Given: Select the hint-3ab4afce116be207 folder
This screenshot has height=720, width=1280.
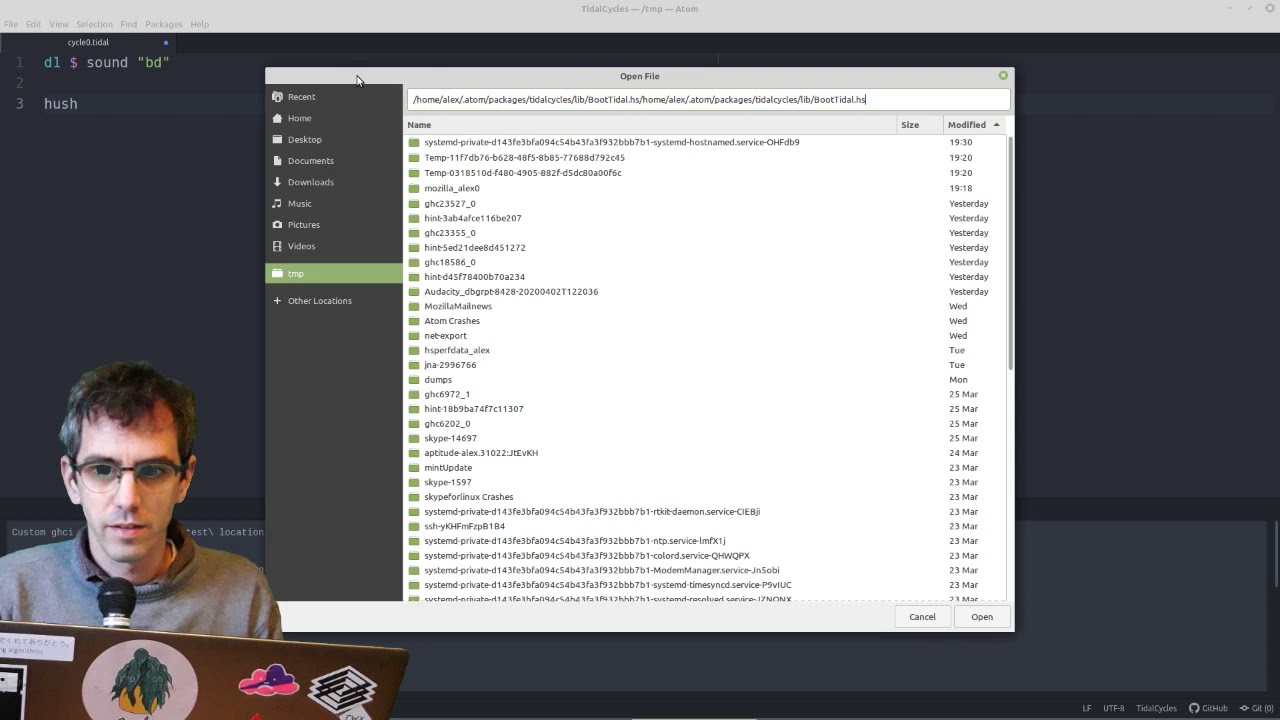Looking at the screenshot, I should 705,218.
